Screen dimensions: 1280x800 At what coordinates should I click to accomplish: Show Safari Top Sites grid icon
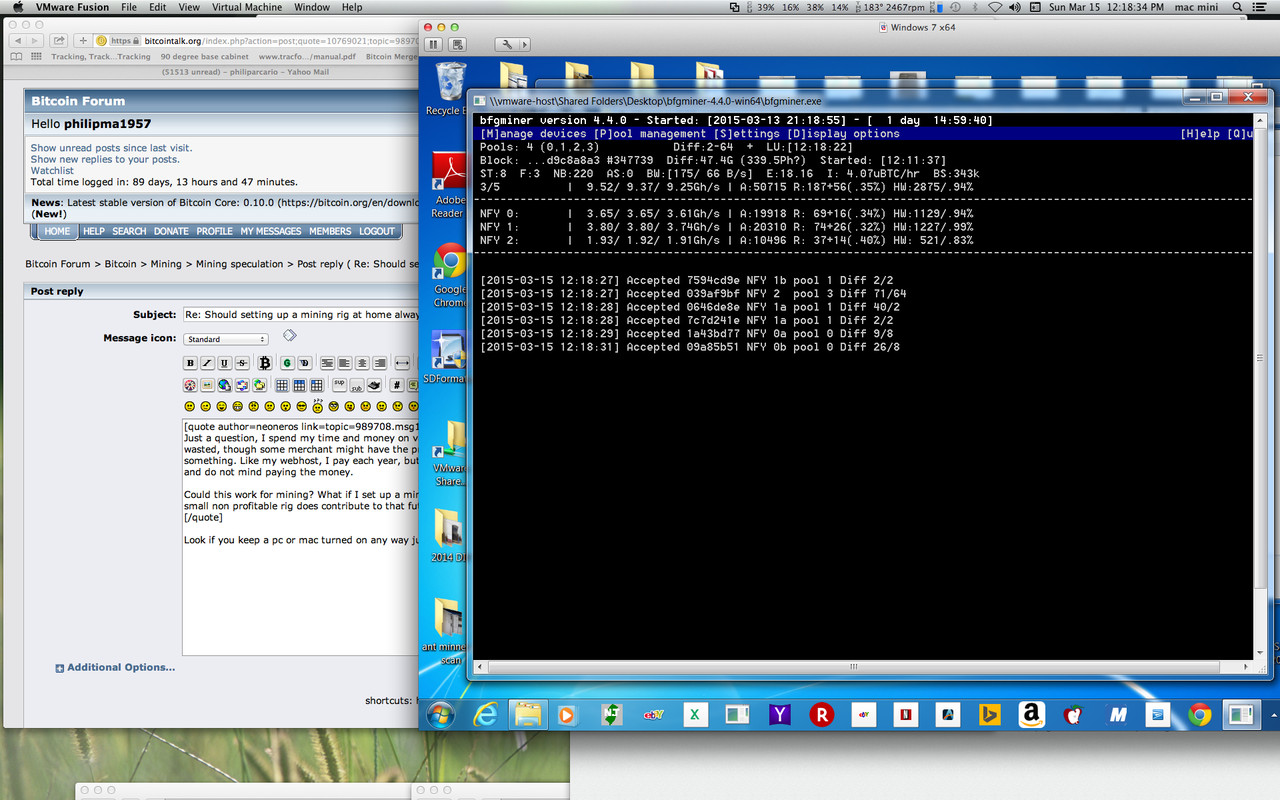pos(36,56)
